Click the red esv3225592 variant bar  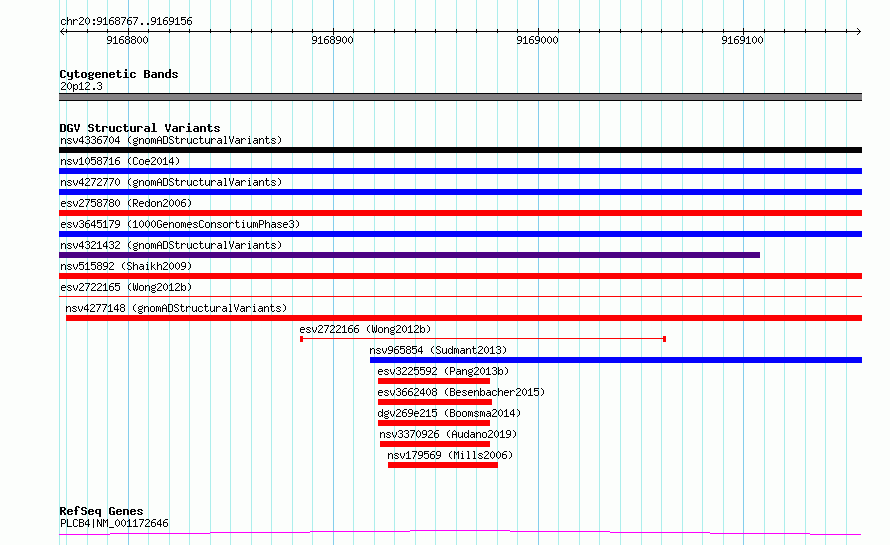pos(434,381)
